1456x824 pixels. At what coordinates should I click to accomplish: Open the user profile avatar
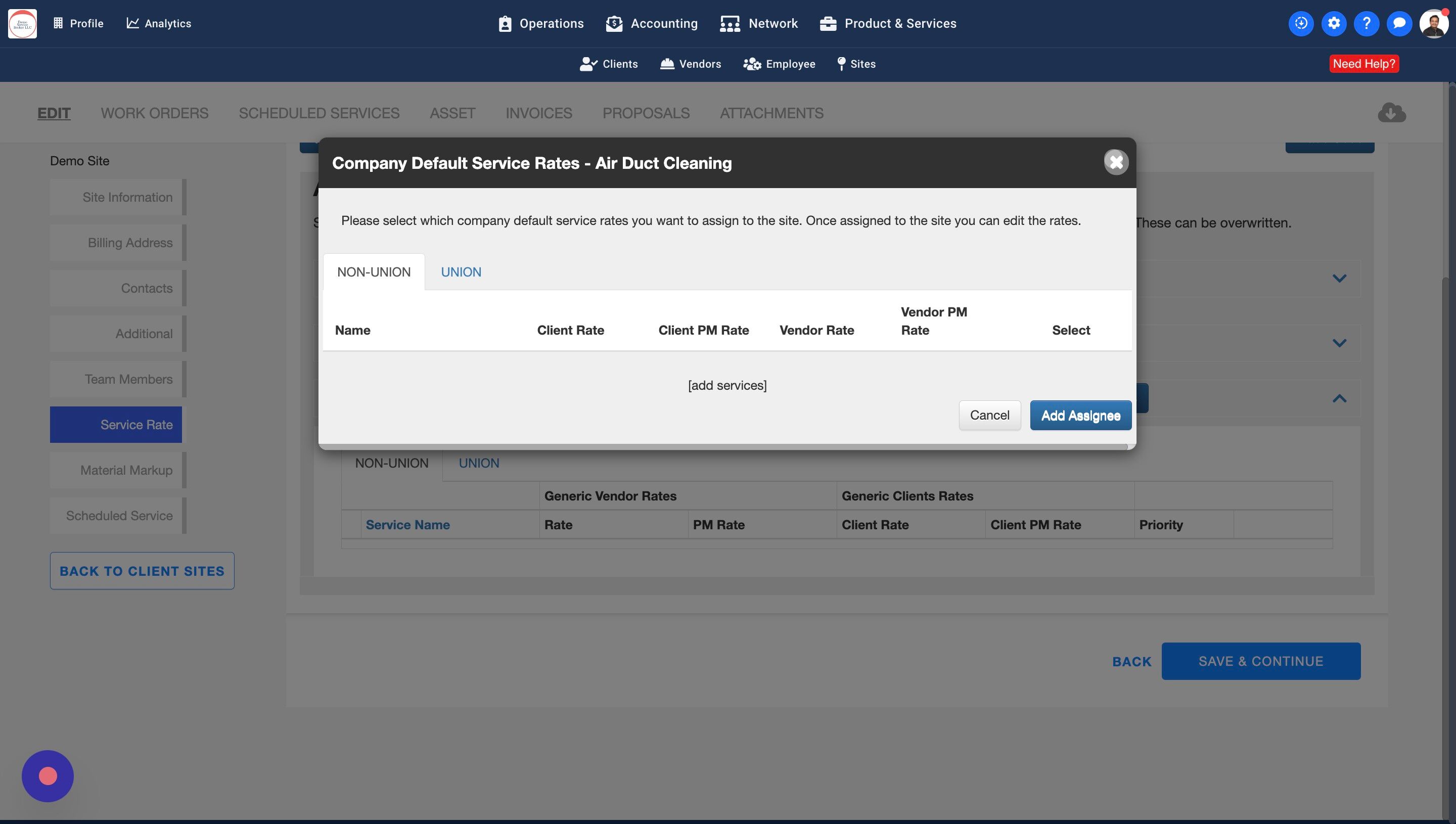[x=1433, y=23]
